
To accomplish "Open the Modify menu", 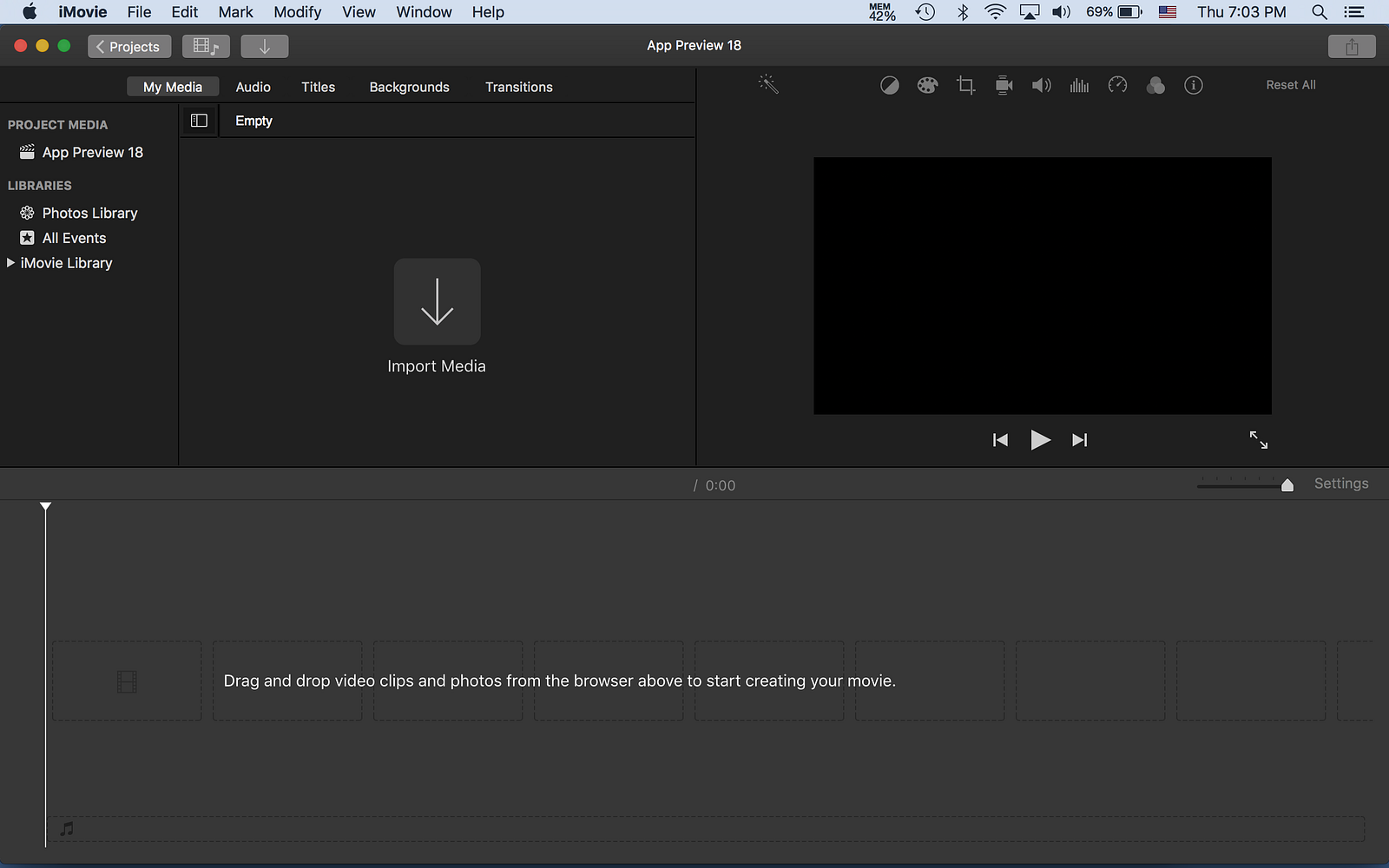I will (x=297, y=12).
